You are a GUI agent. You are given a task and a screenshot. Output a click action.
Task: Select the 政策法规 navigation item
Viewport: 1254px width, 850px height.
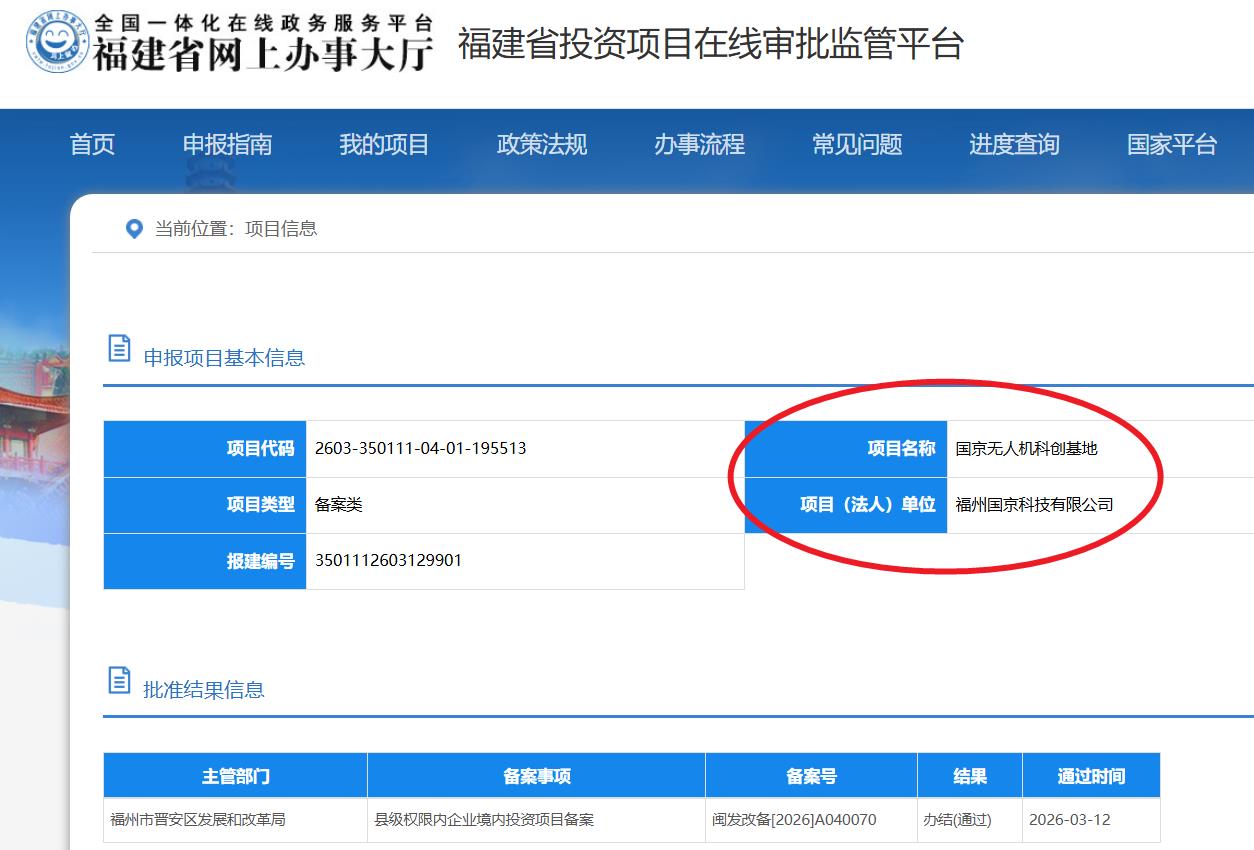click(x=542, y=145)
